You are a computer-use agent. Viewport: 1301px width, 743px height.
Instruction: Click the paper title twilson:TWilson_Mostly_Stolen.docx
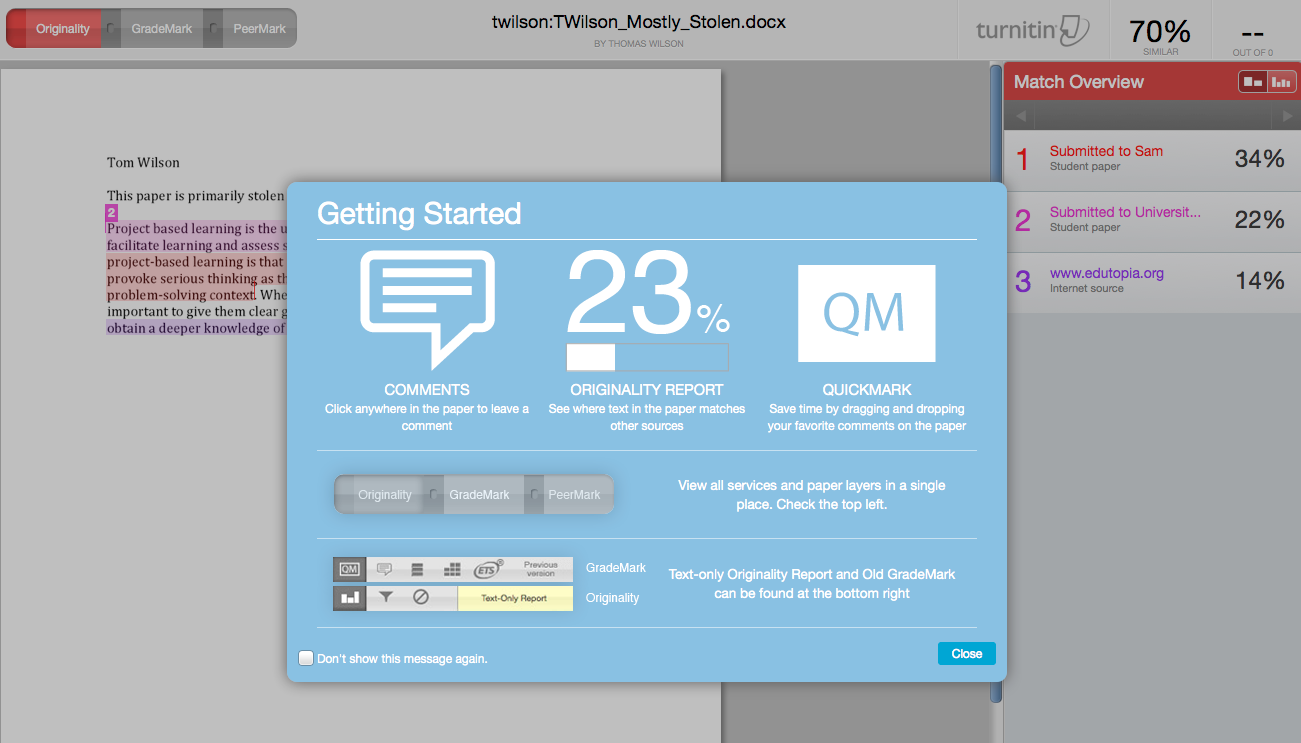point(639,21)
